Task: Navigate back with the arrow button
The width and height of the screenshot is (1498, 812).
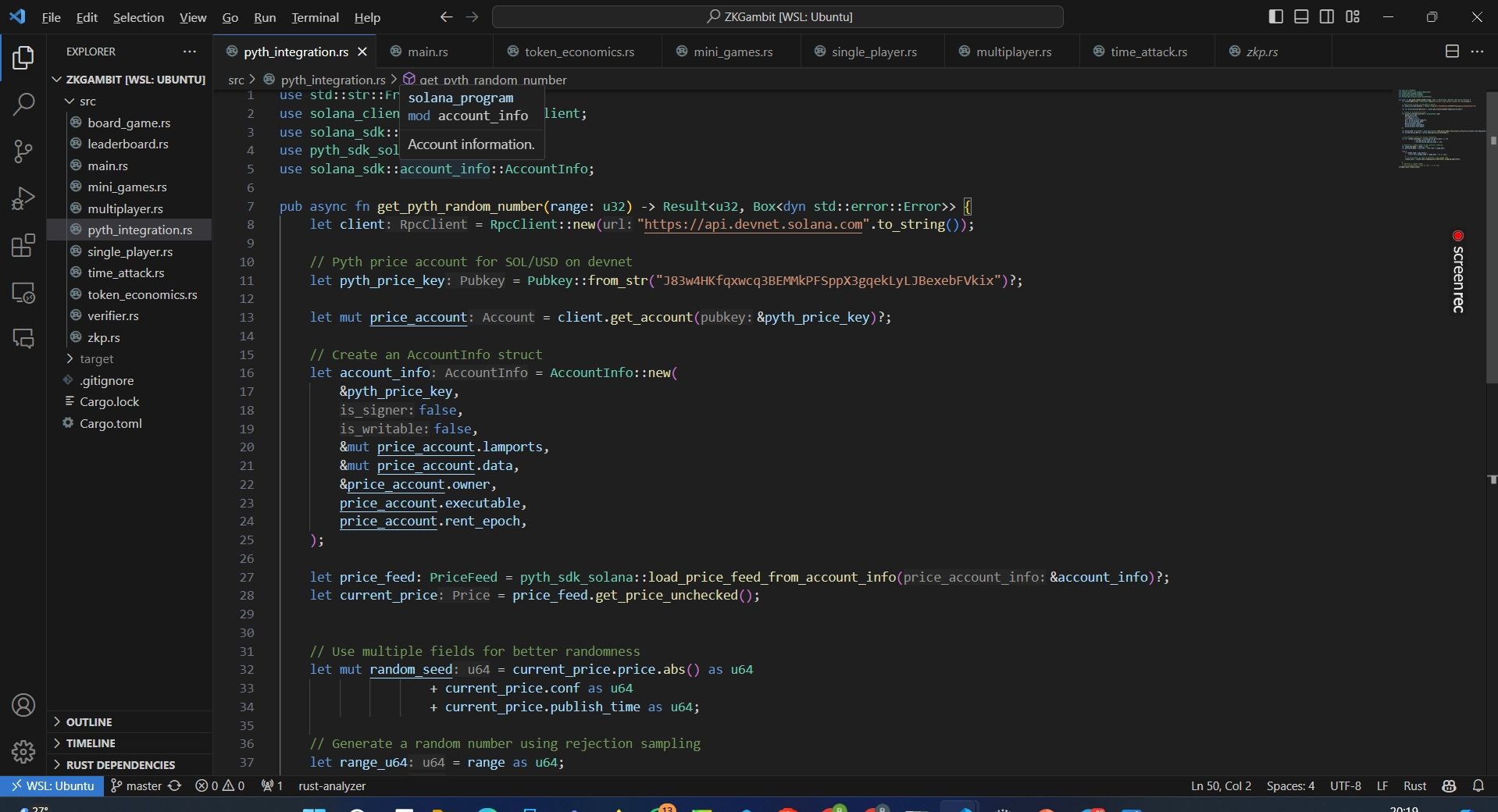Action: (x=446, y=16)
